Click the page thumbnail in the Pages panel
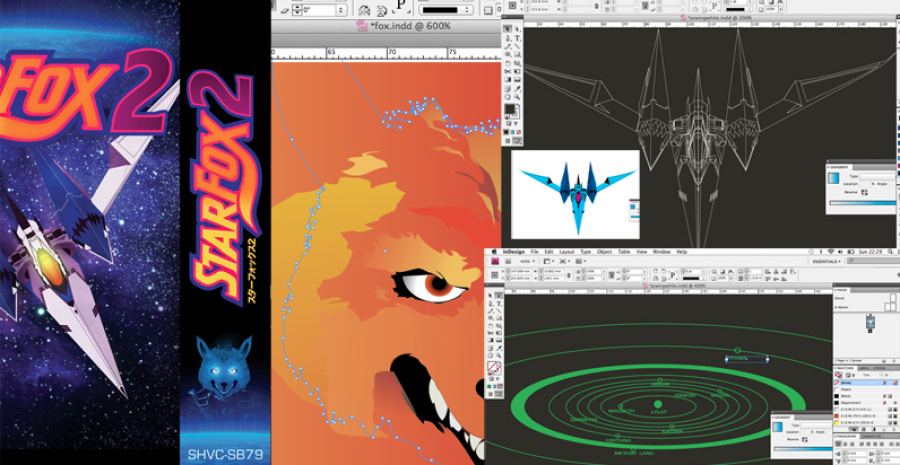The height and width of the screenshot is (465, 900). point(871,323)
